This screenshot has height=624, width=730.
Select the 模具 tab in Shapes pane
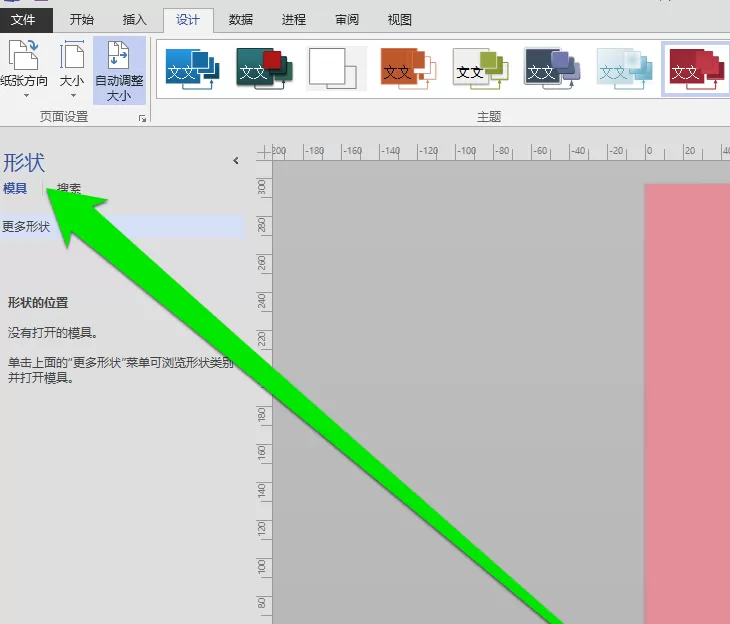click(x=15, y=188)
